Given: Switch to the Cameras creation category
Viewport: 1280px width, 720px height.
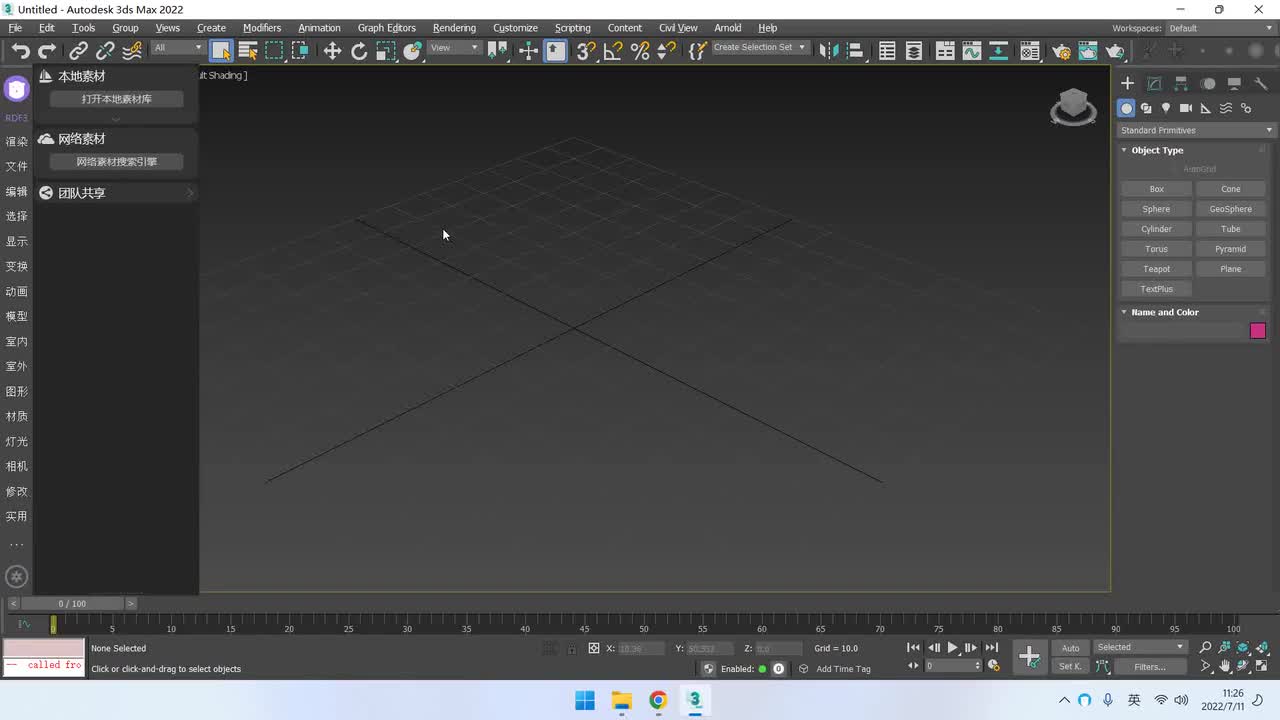Looking at the screenshot, I should pyautogui.click(x=1186, y=108).
